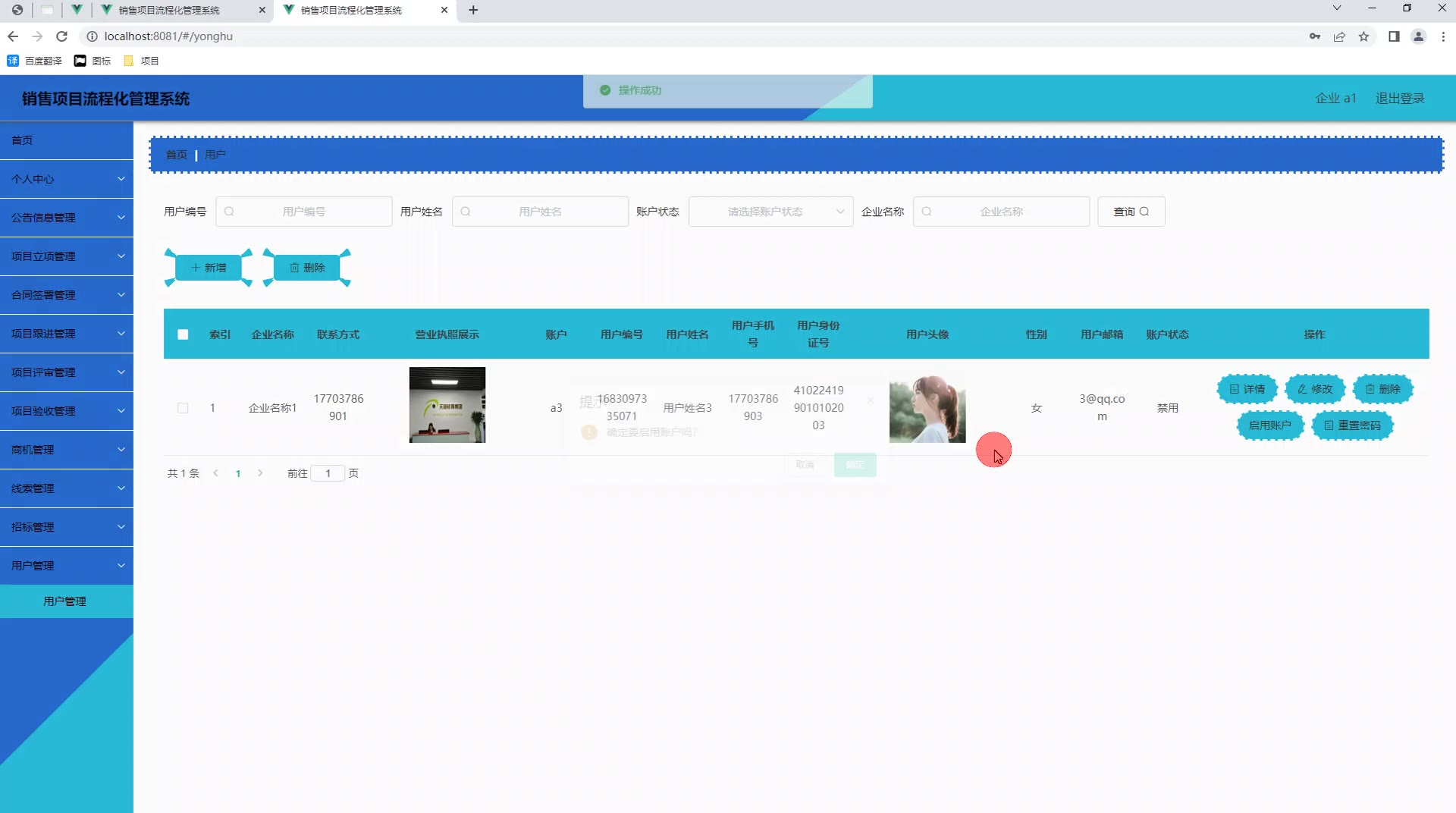Viewport: 1456px width, 813px height.
Task: Share this page via the share icon
Action: coord(1339,36)
